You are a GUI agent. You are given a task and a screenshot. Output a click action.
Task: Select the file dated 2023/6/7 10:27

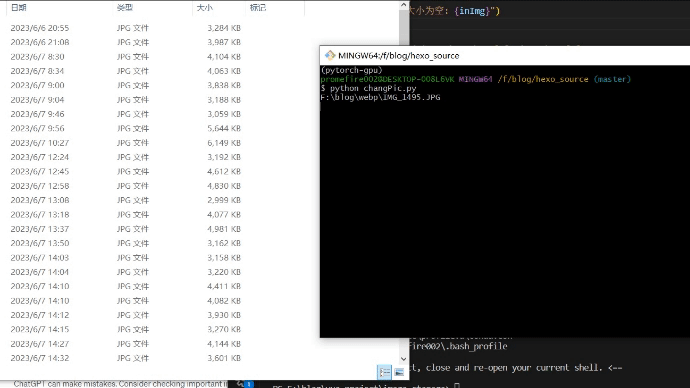(x=40, y=143)
